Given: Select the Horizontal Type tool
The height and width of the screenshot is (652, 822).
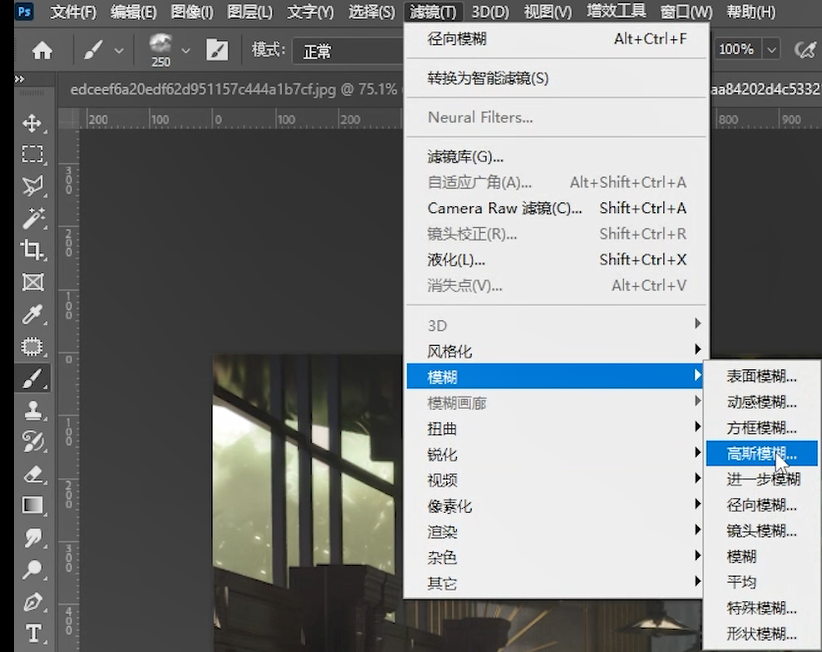Looking at the screenshot, I should pos(33,633).
